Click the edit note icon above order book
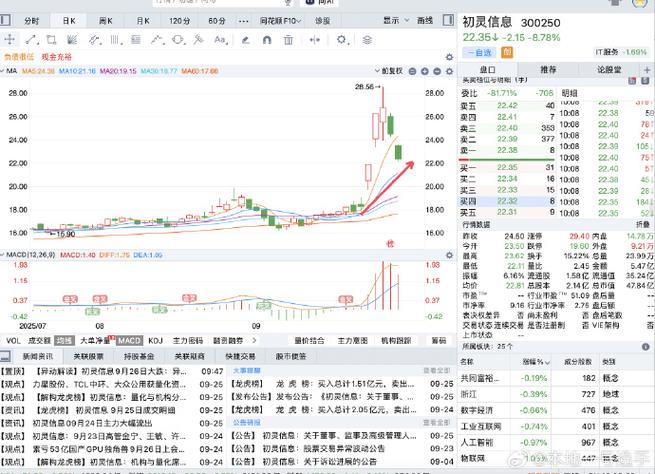The image size is (655, 474). [645, 81]
